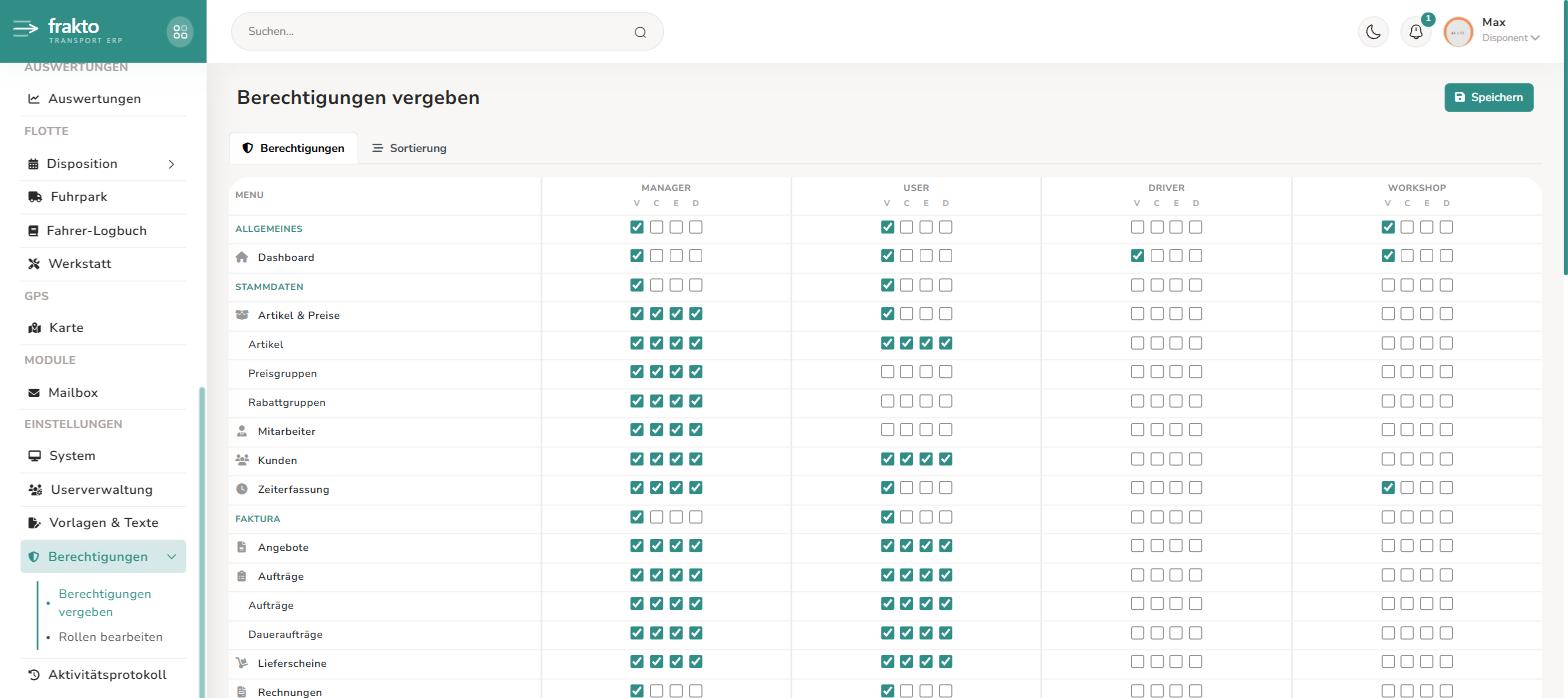Open Userverwaltung in the sidebar
Image resolution: width=1568 pixels, height=698 pixels.
tap(103, 490)
